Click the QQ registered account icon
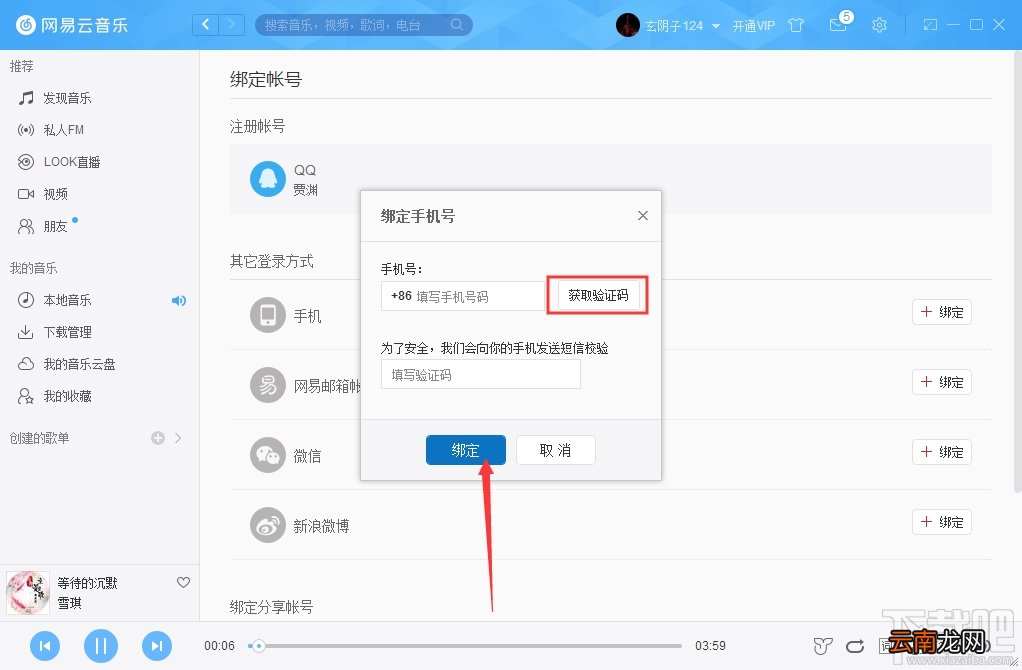This screenshot has width=1022, height=670. point(268,179)
